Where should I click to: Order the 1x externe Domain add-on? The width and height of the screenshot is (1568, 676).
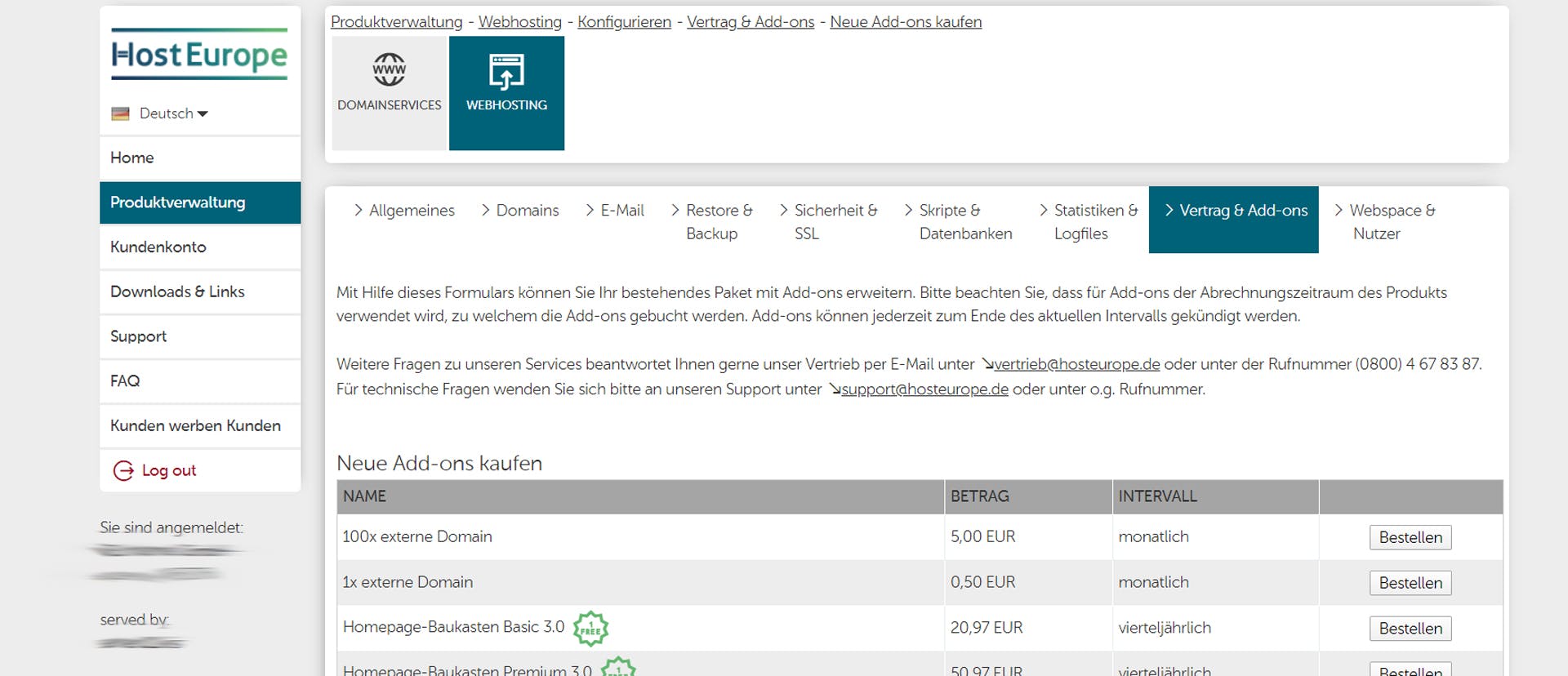(x=1410, y=583)
